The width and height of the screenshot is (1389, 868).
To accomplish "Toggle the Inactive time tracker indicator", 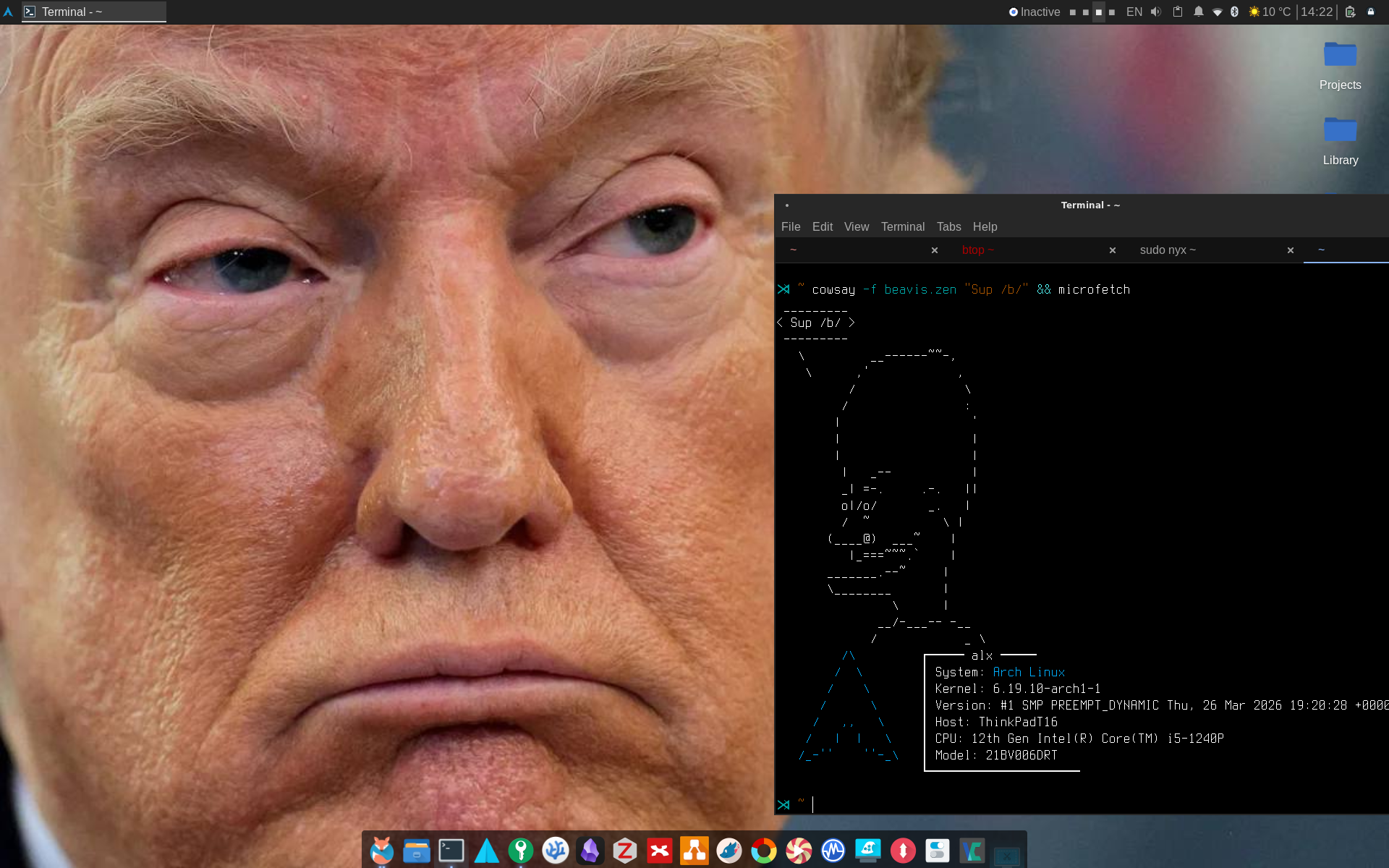I will [x=1035, y=12].
